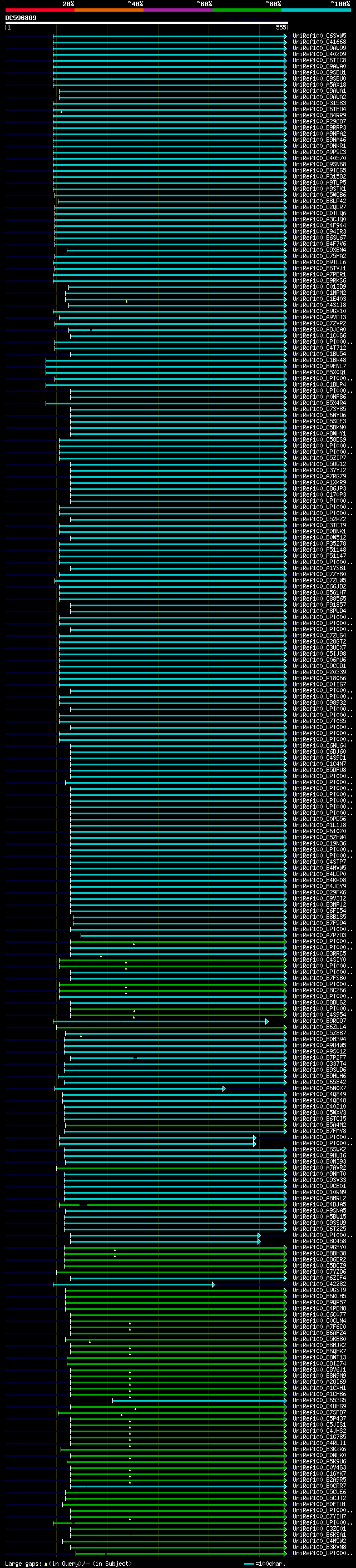Select hit UniRef100_P20339
Screen dimensions: 356x1568
point(319,672)
